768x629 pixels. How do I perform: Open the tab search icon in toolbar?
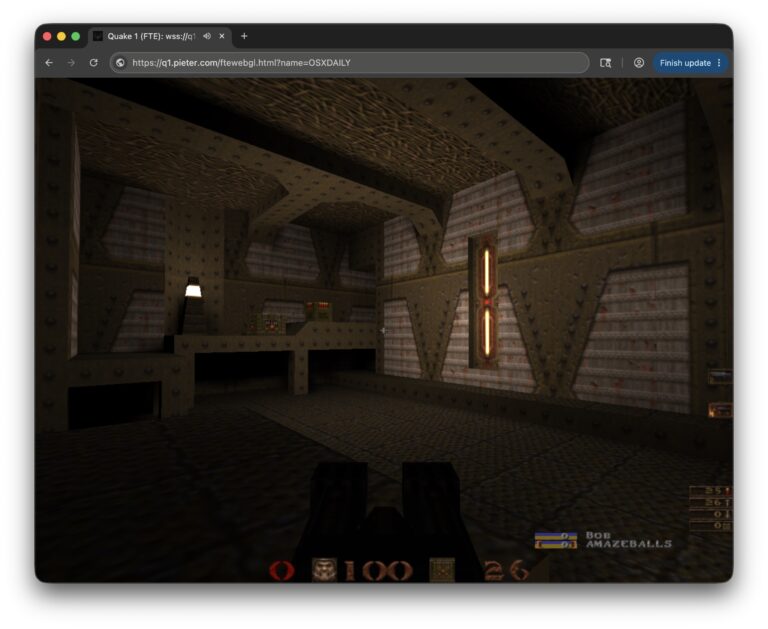click(x=605, y=63)
